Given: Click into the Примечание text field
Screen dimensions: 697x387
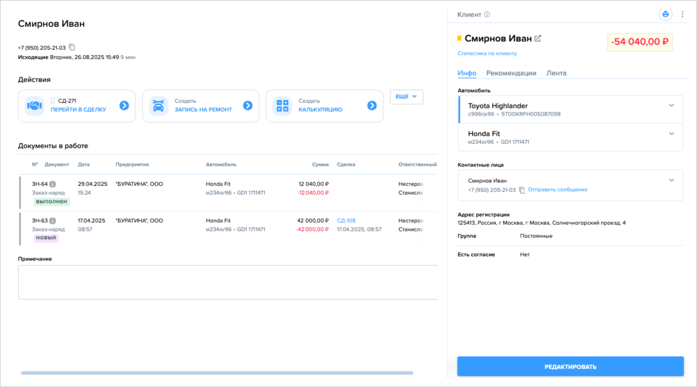Looking at the screenshot, I should click(x=228, y=282).
